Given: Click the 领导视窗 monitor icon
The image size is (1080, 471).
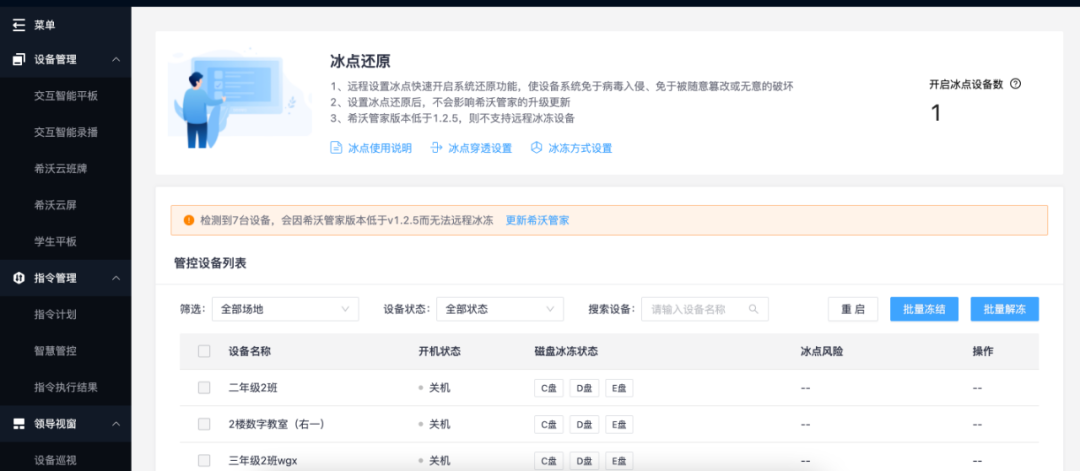Looking at the screenshot, I should click(18, 424).
